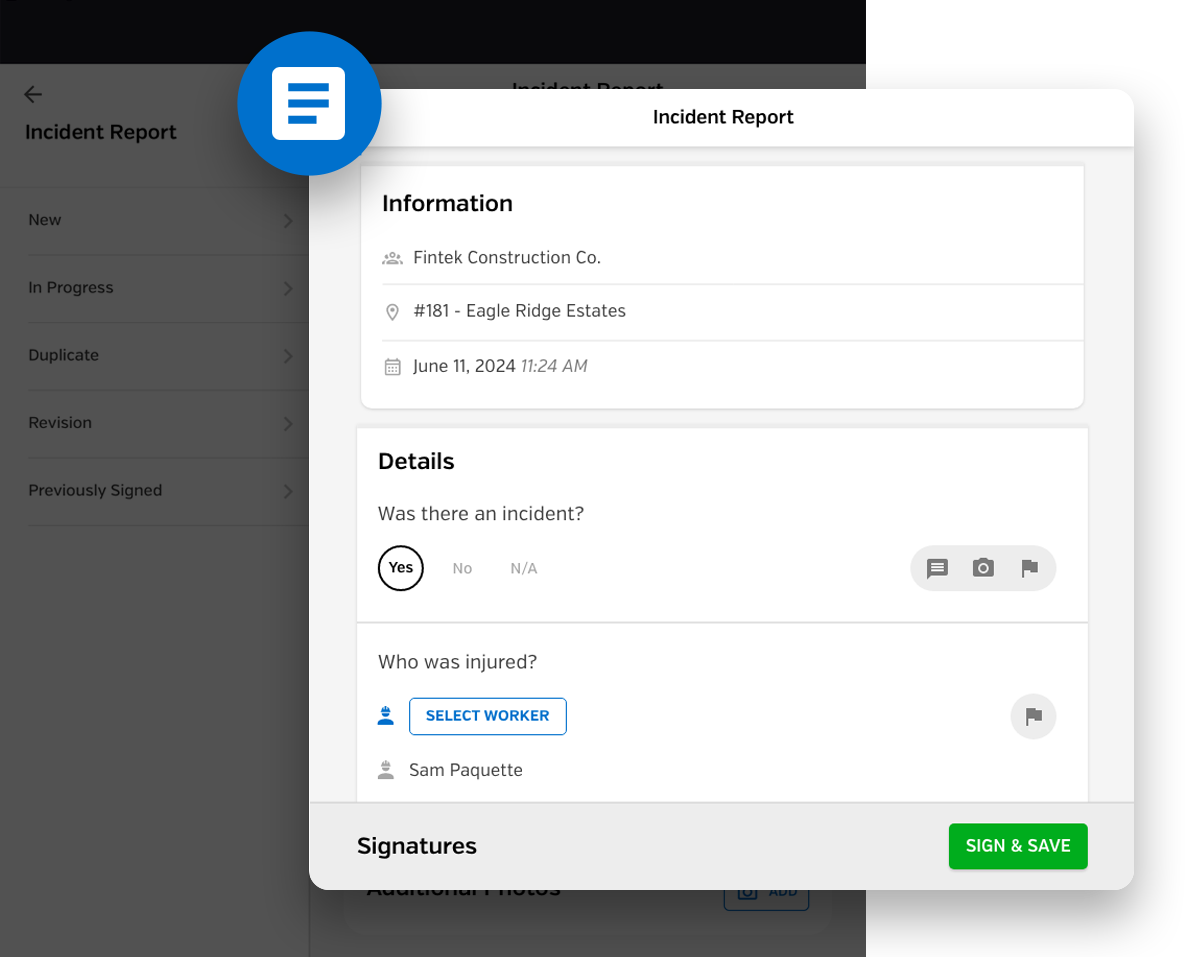Flag the 'Who was injured?' question
Viewport: 1200px width, 957px height.
(1033, 716)
